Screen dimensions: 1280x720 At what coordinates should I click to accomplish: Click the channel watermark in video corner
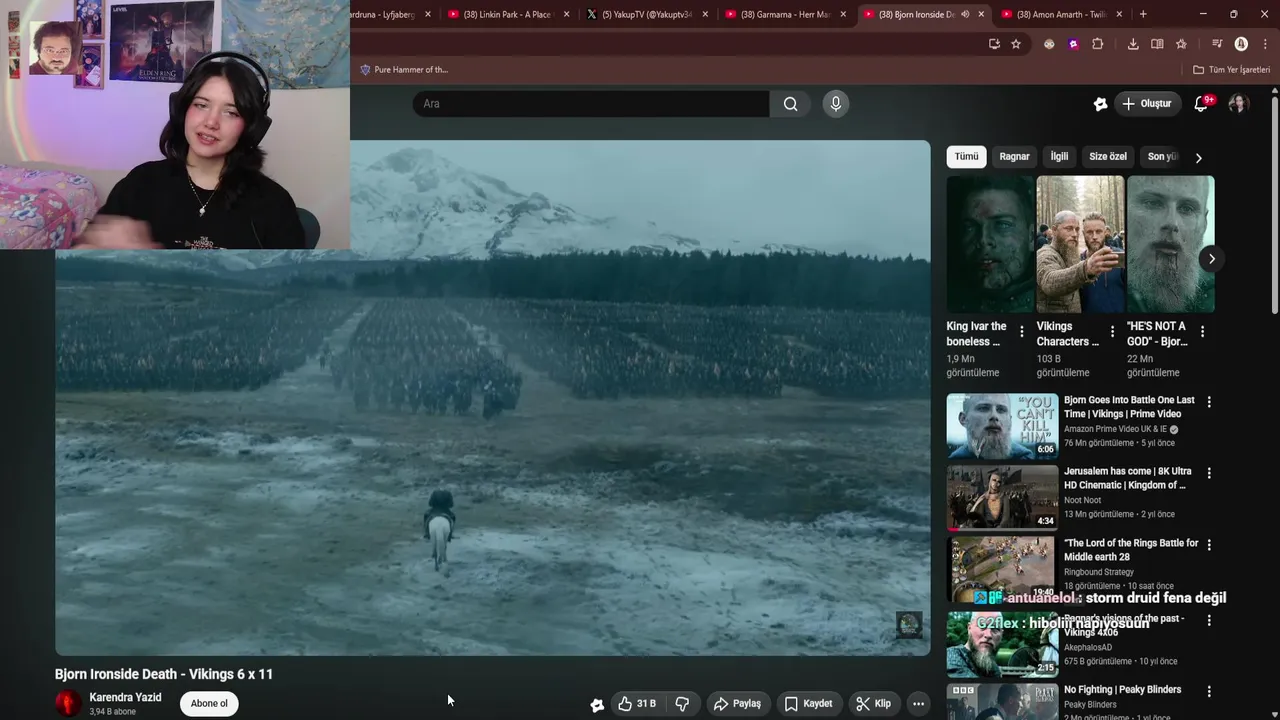[x=909, y=625]
